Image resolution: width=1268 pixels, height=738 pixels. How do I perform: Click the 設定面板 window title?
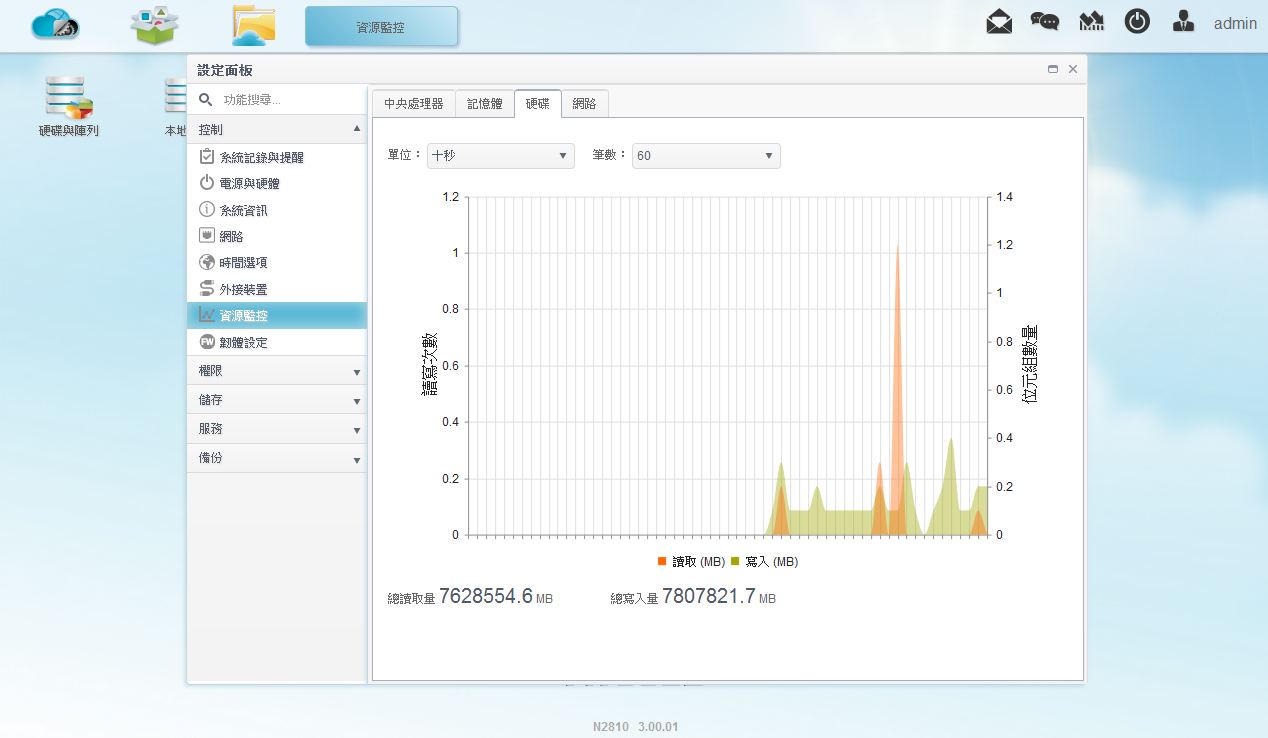pos(225,70)
